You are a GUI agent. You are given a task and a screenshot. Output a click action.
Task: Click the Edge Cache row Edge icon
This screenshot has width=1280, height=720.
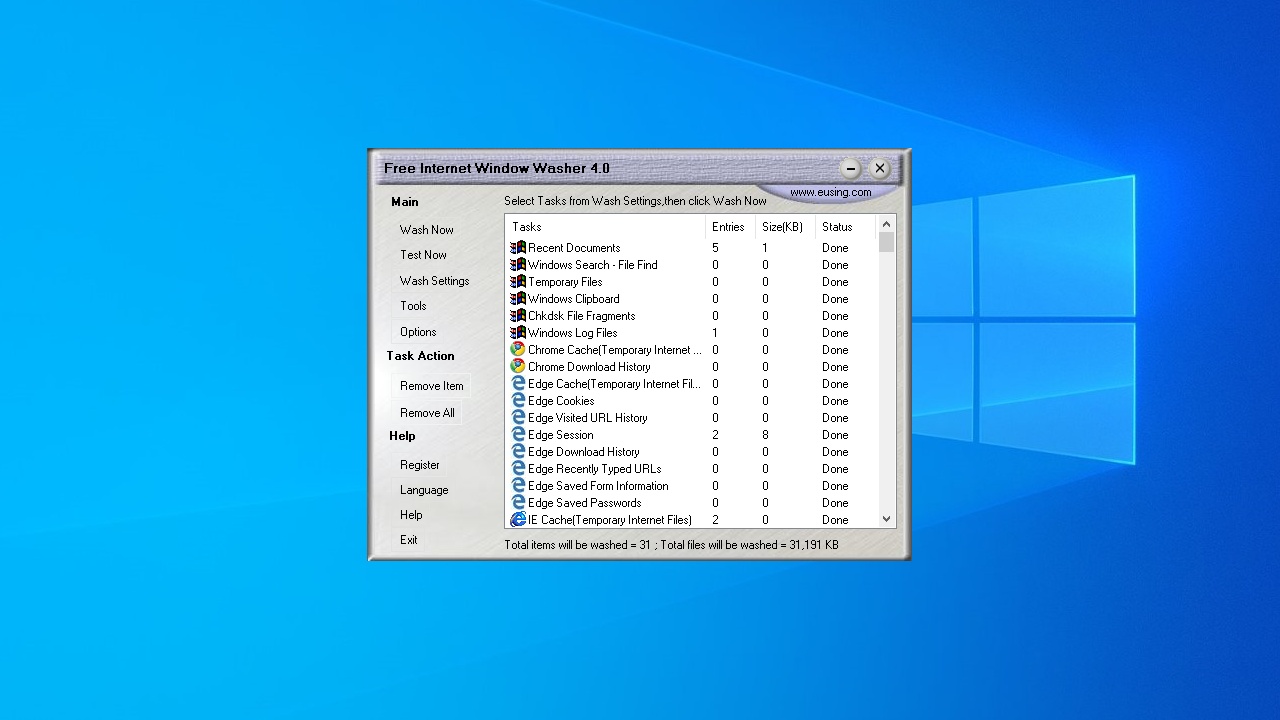[x=518, y=384]
